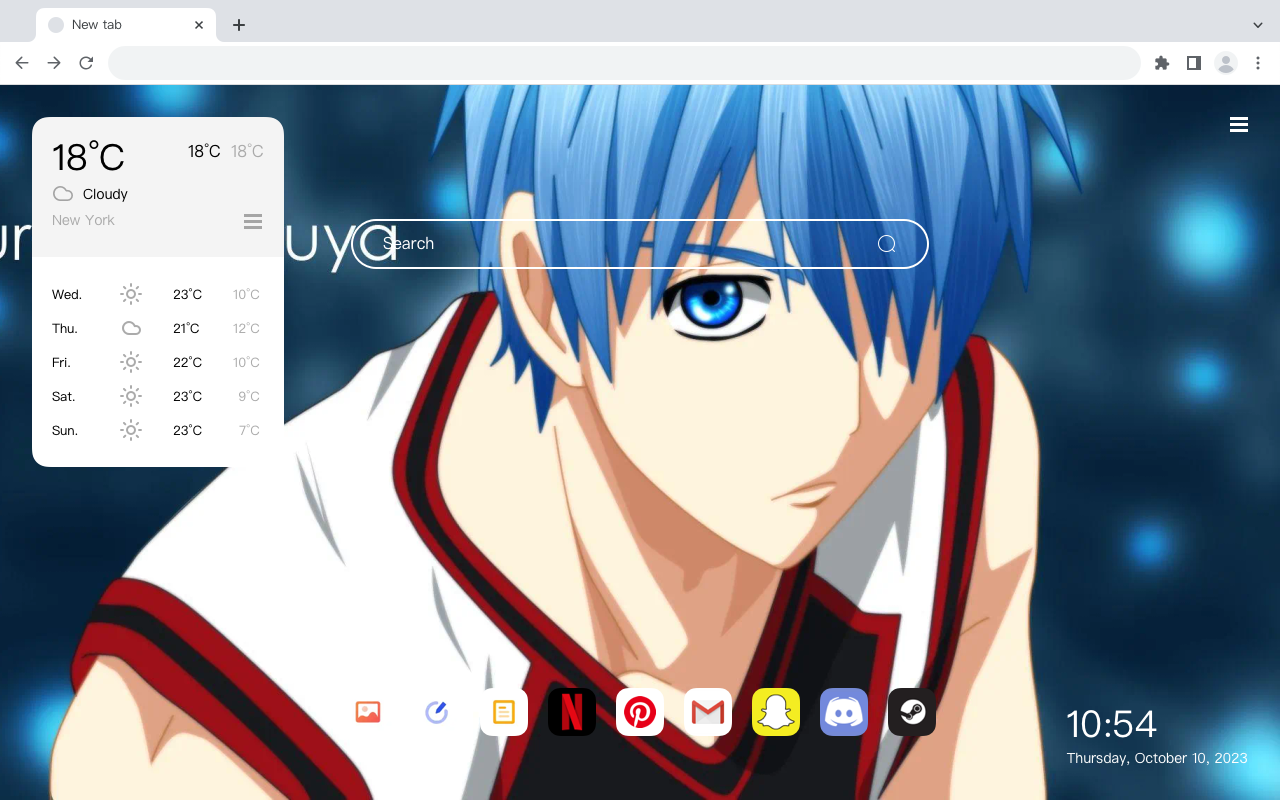The image size is (1280, 800).
Task: Select the Fri. forecast row label
Action: 62,363
